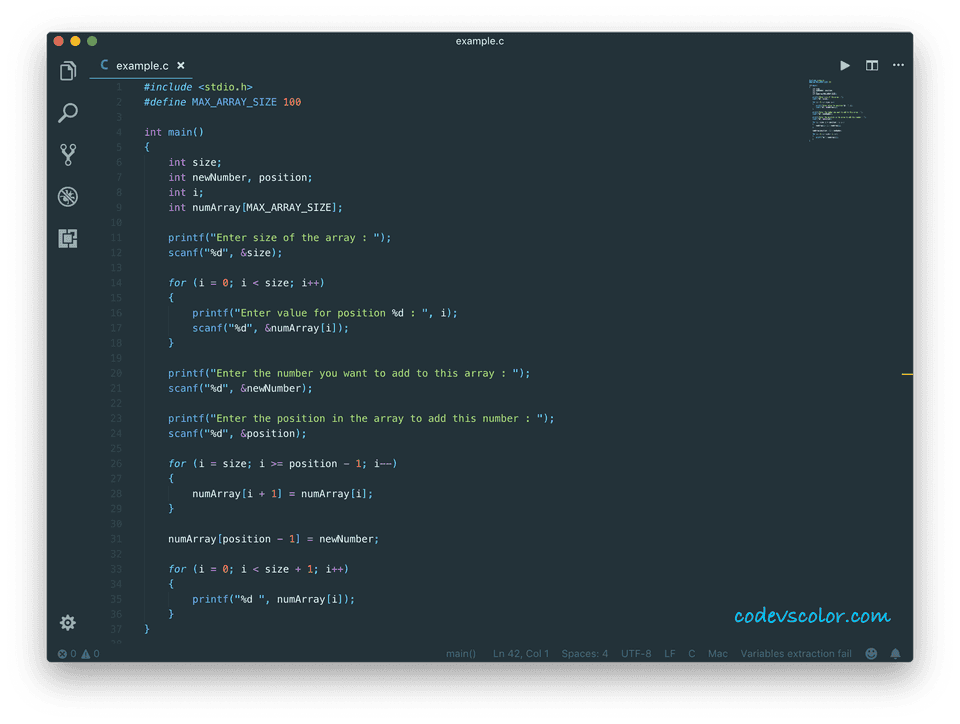Jump to cursor position via Ln 42, Col 1
Image resolution: width=960 pixels, height=724 pixels.
(520, 653)
